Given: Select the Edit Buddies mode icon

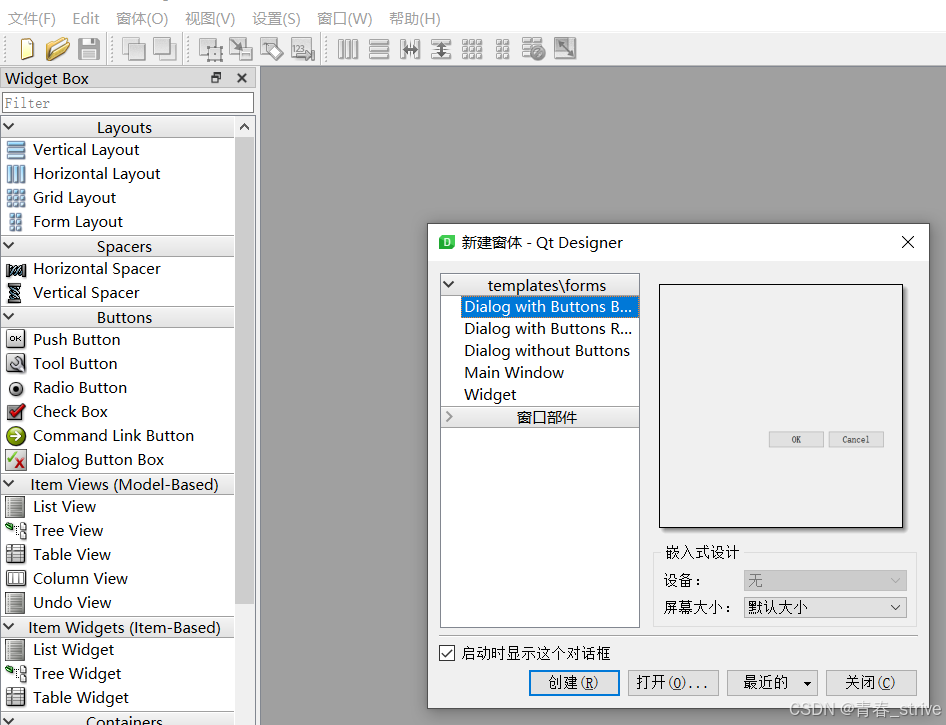Looking at the screenshot, I should click(x=271, y=49).
